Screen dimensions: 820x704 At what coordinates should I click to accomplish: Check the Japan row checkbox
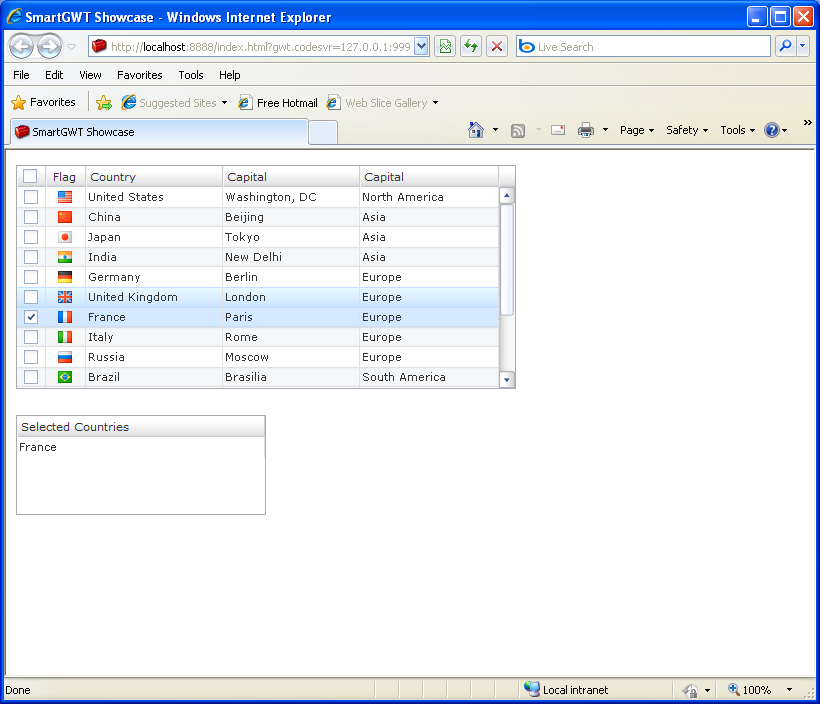[x=31, y=237]
